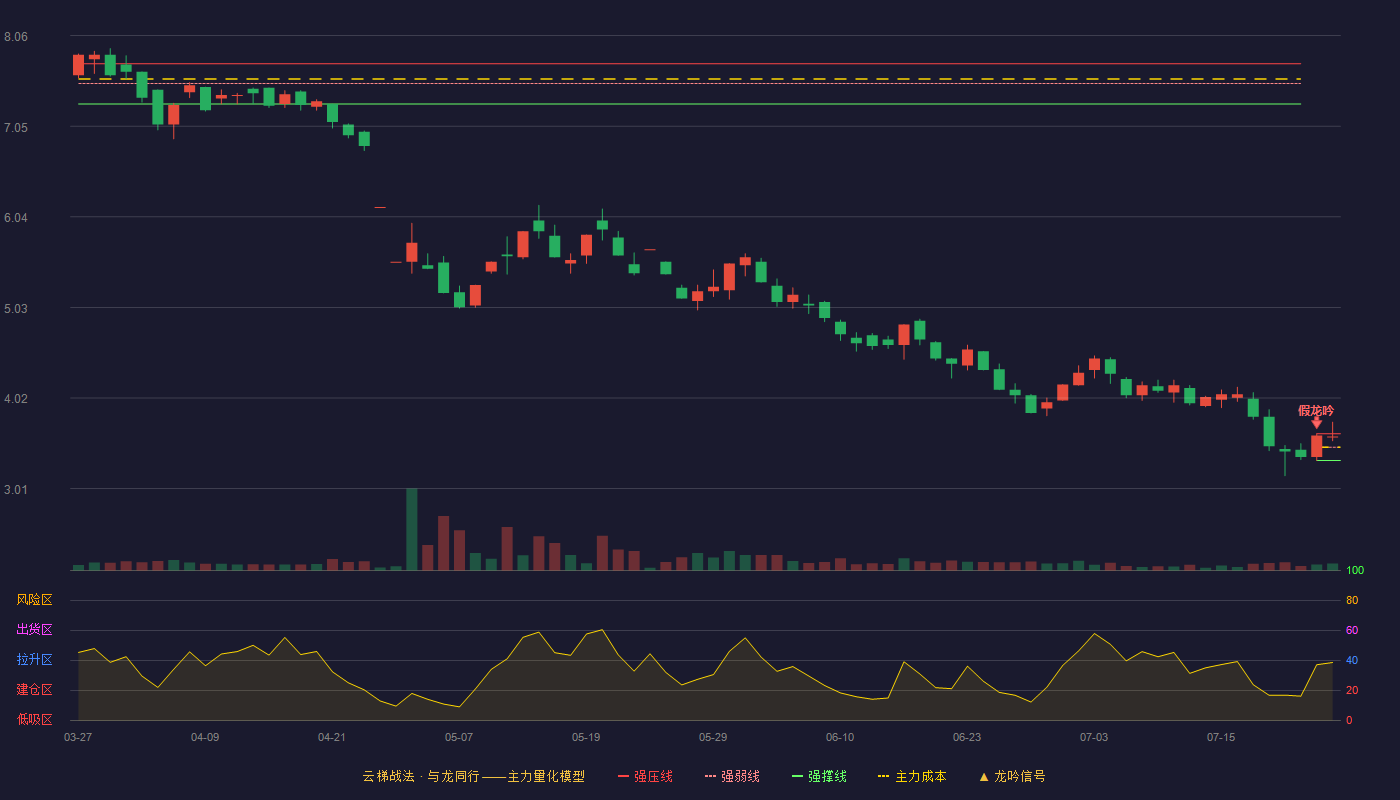Click the tallest green volume bar
Screen dimensions: 1400x800
click(x=412, y=529)
